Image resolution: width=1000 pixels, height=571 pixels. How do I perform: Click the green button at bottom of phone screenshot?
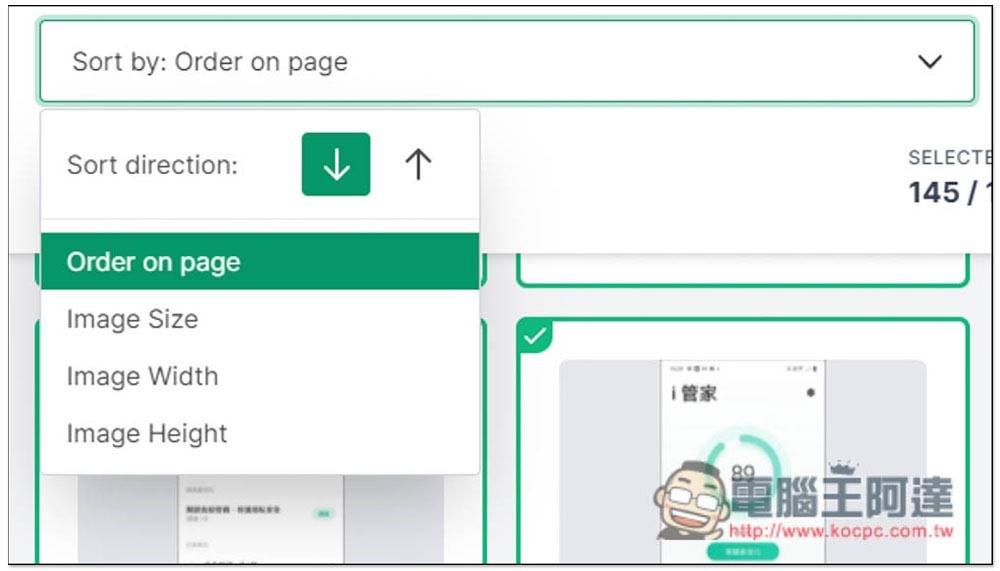[x=742, y=551]
